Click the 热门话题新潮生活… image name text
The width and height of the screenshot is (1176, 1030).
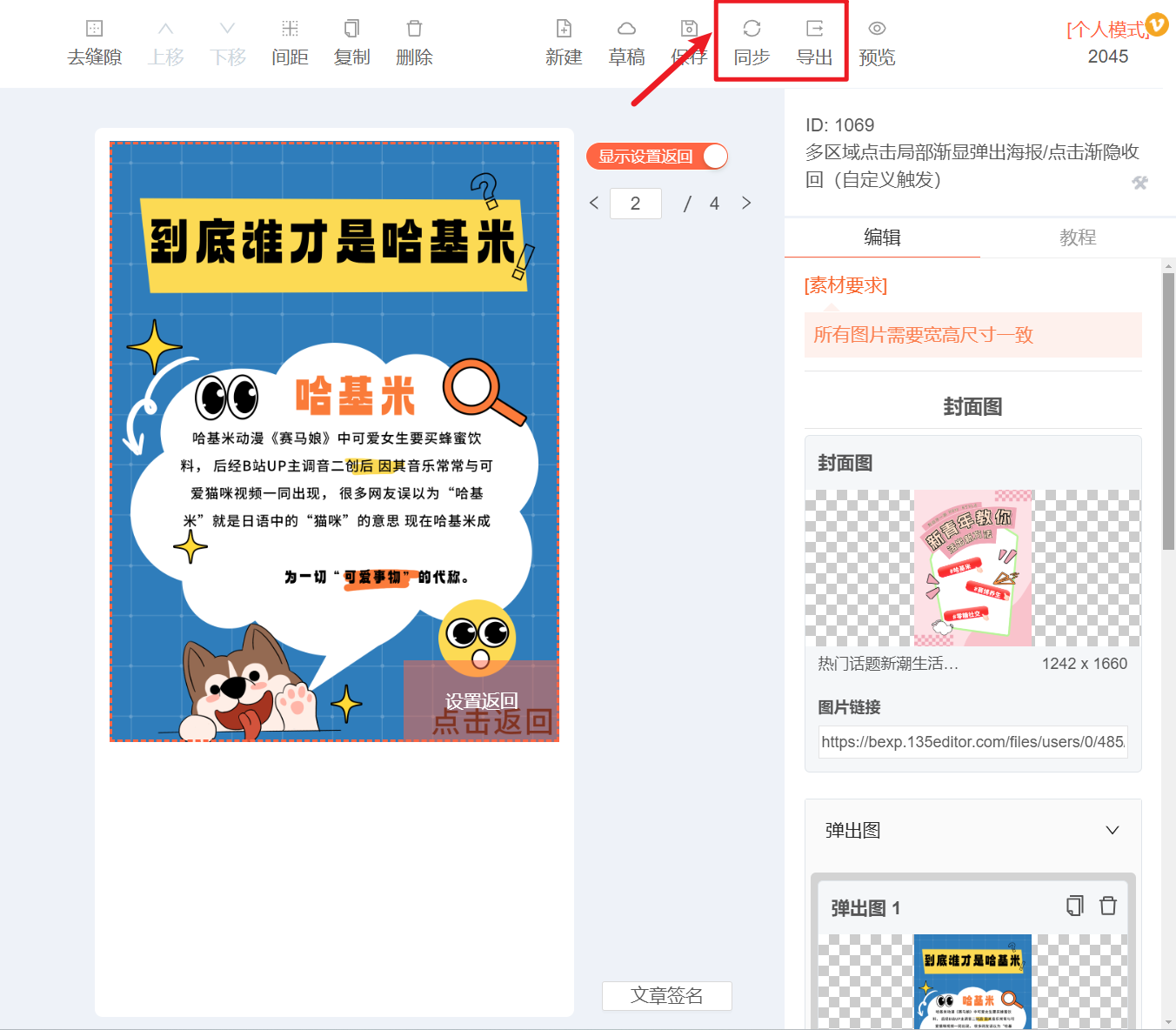coord(888,664)
